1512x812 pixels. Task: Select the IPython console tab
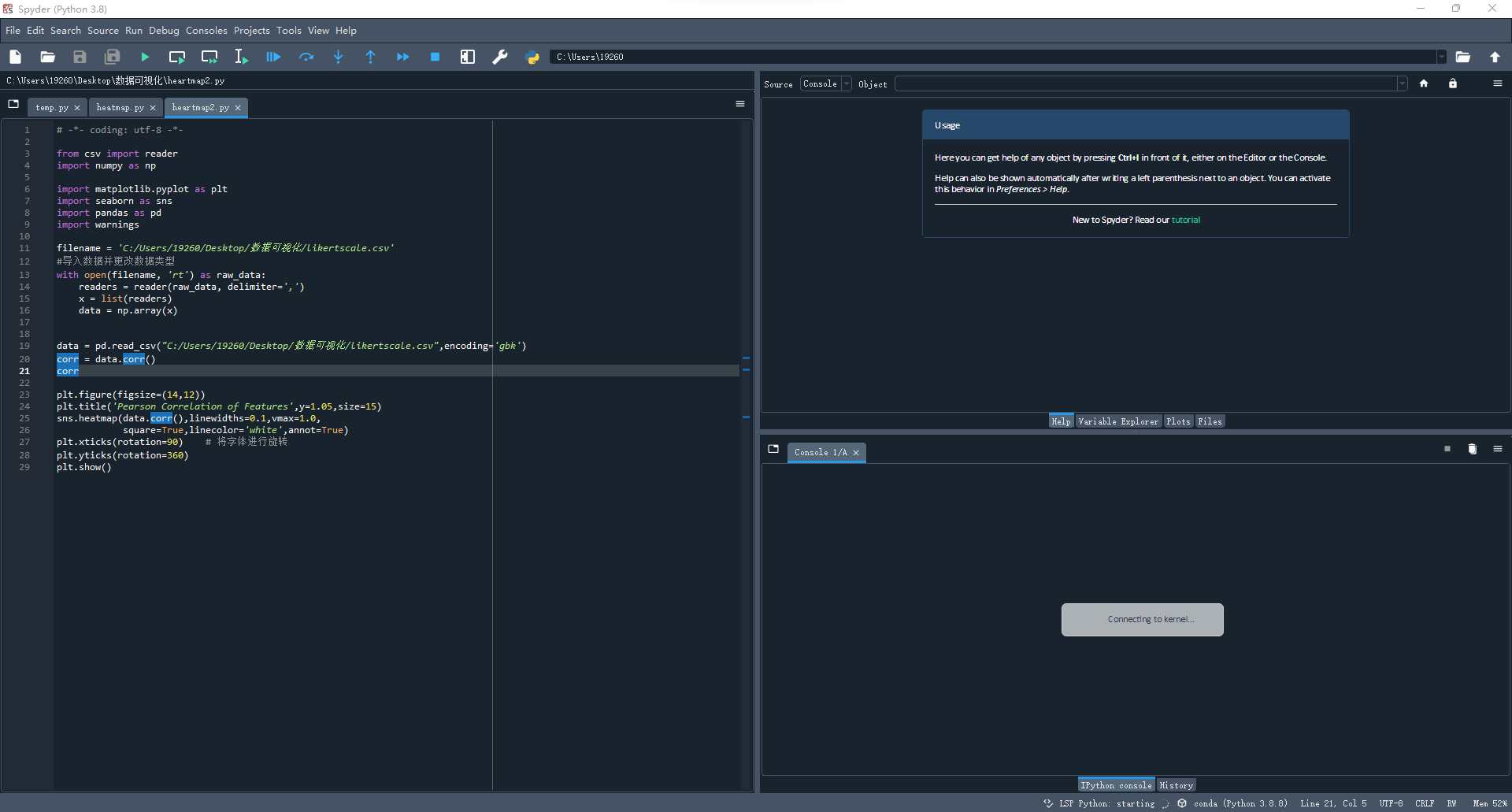1116,785
